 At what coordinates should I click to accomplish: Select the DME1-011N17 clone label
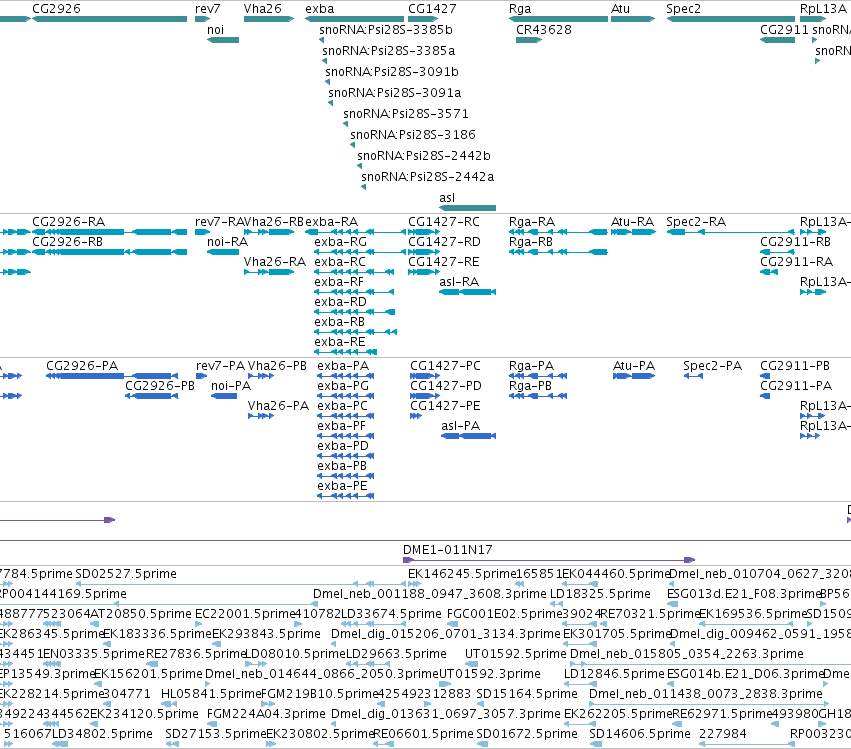[448, 550]
